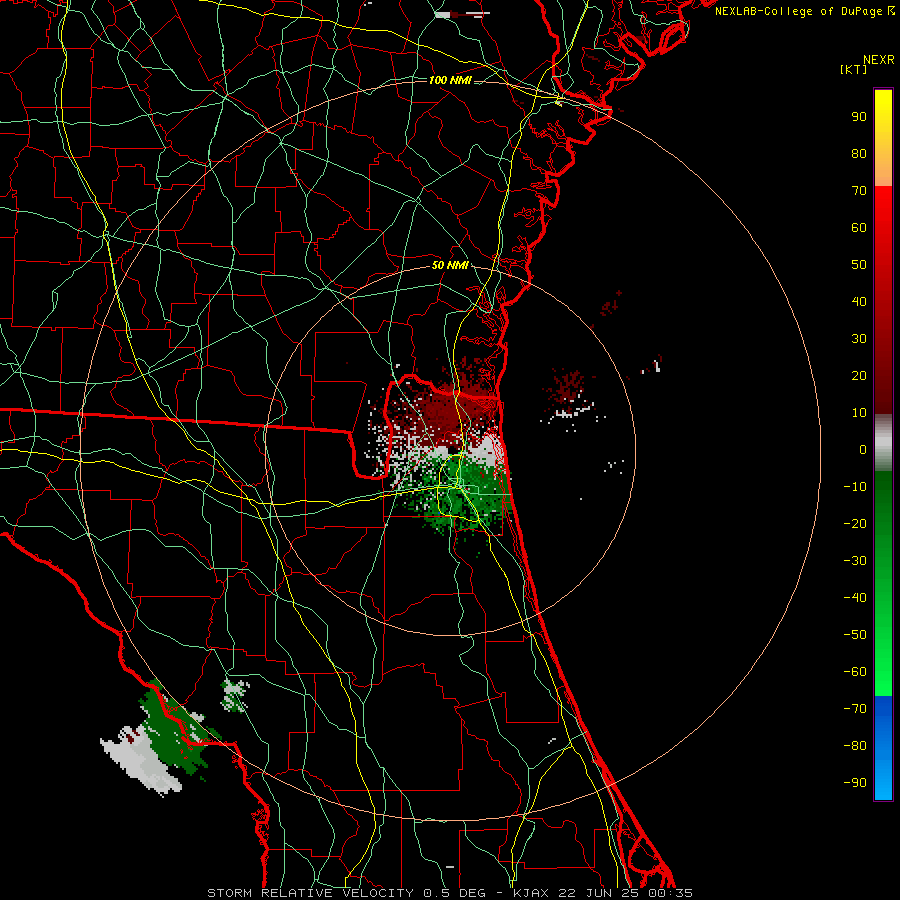Click the -90 label on the velocity scale
Viewport: 900px width, 900px height.
coord(855,783)
